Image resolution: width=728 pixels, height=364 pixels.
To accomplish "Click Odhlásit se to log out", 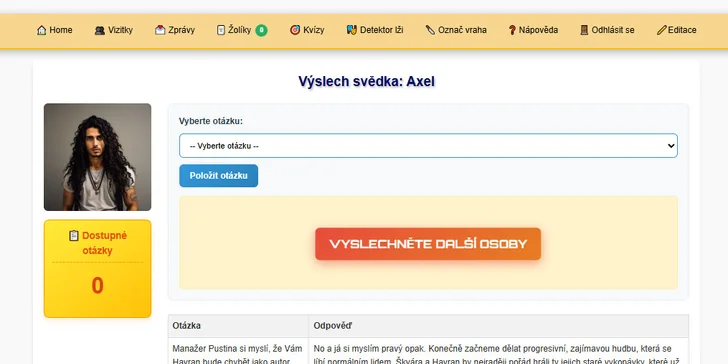I will tap(607, 30).
